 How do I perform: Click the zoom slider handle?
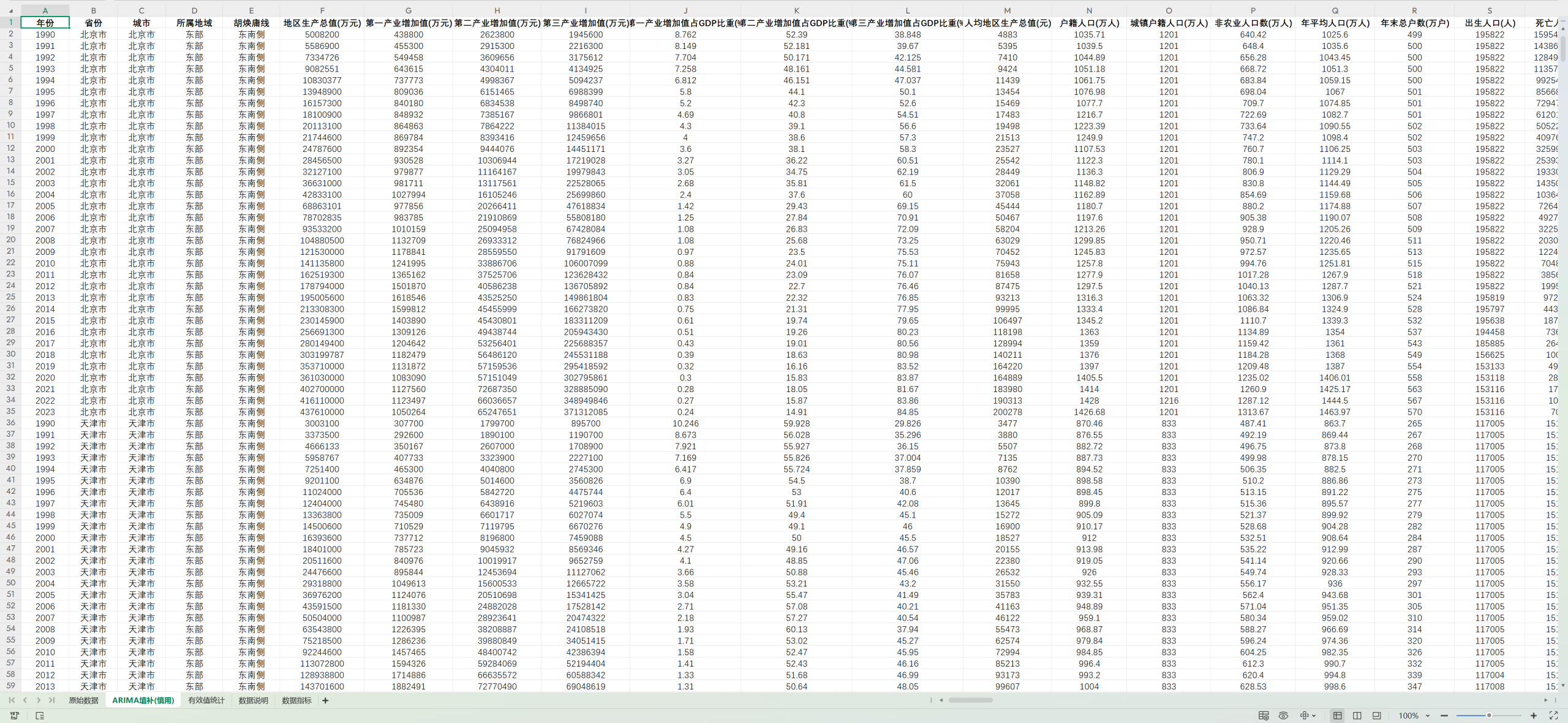coord(1488,716)
